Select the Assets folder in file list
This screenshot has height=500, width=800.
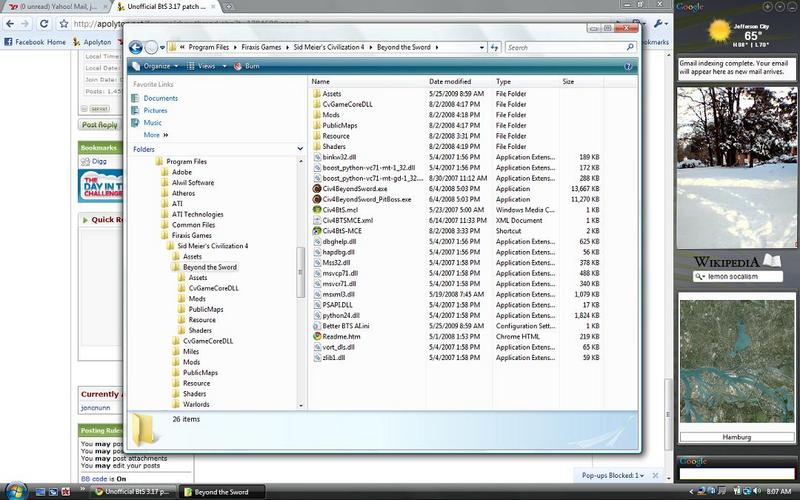(331, 94)
